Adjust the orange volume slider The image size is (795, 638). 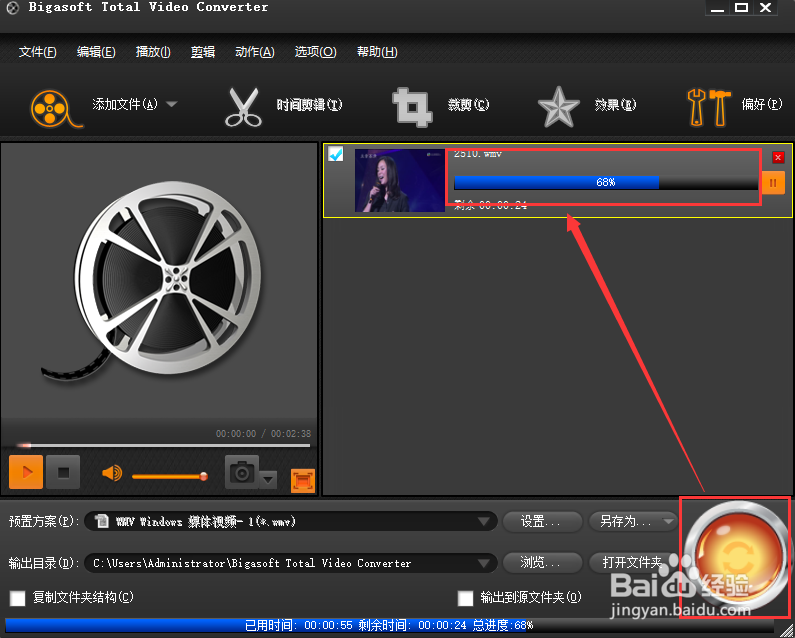[x=169, y=476]
